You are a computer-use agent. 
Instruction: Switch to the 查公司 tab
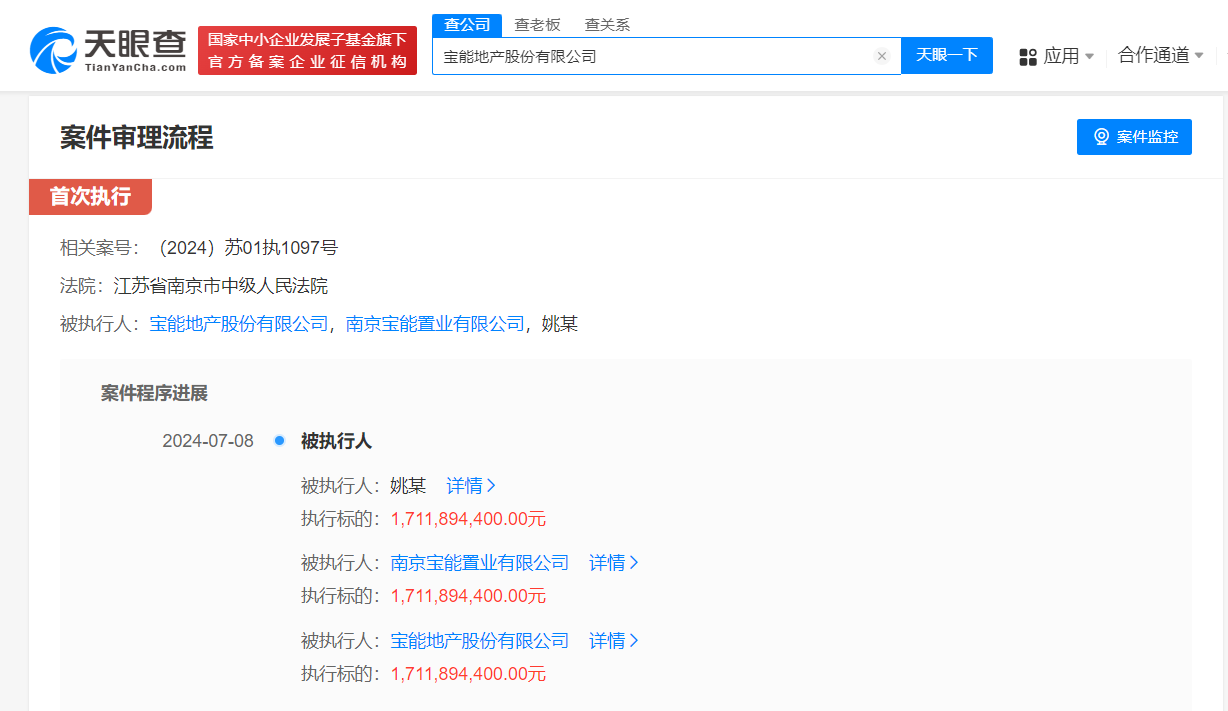[x=466, y=25]
